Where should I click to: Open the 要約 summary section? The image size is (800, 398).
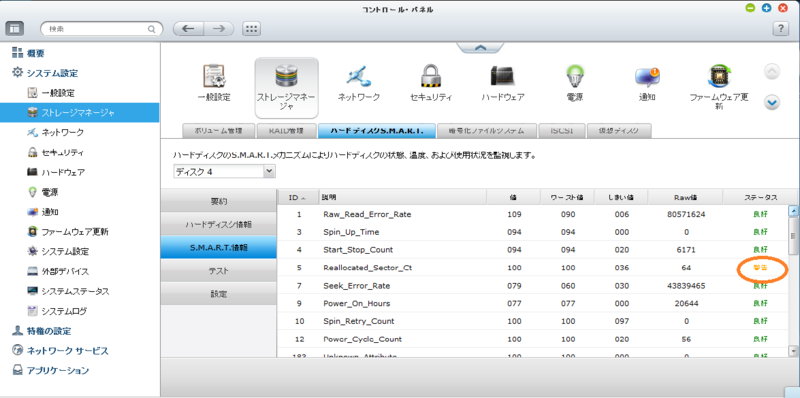(218, 201)
